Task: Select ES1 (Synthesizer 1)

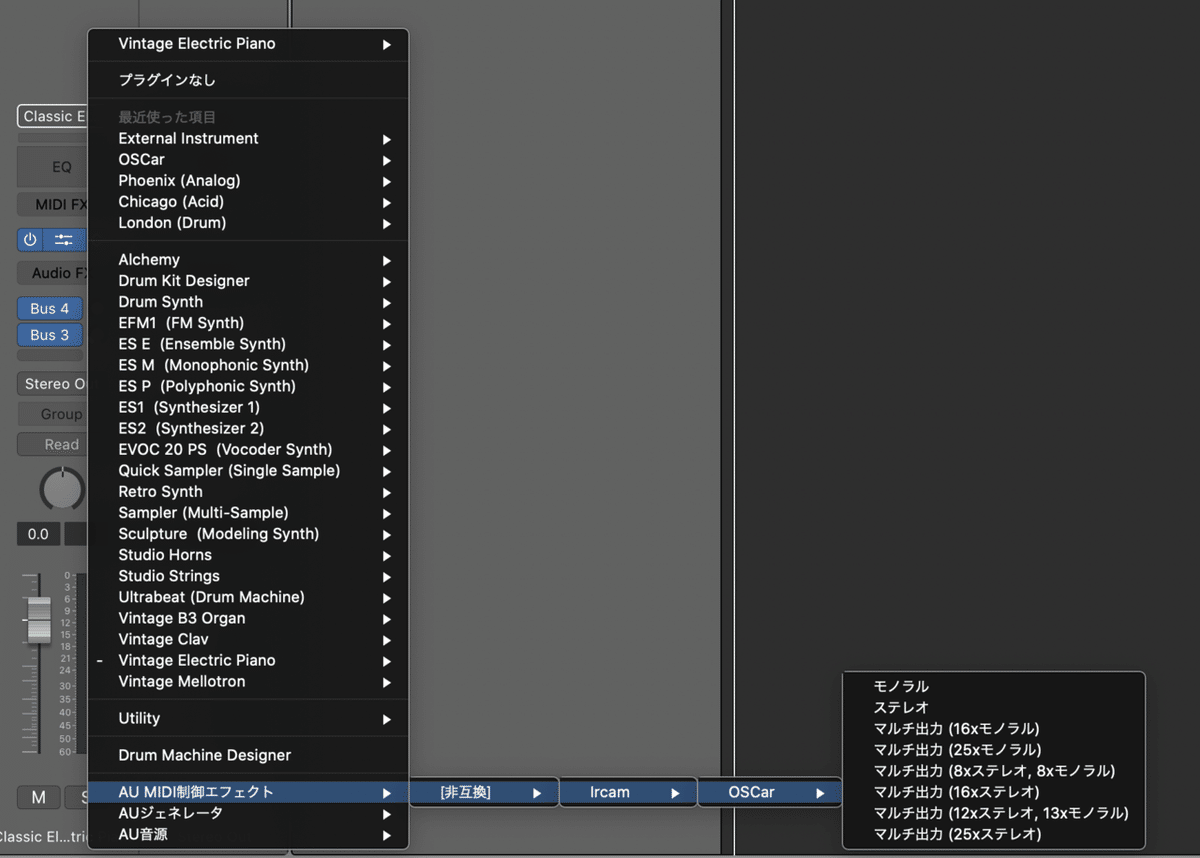Action: [248, 407]
